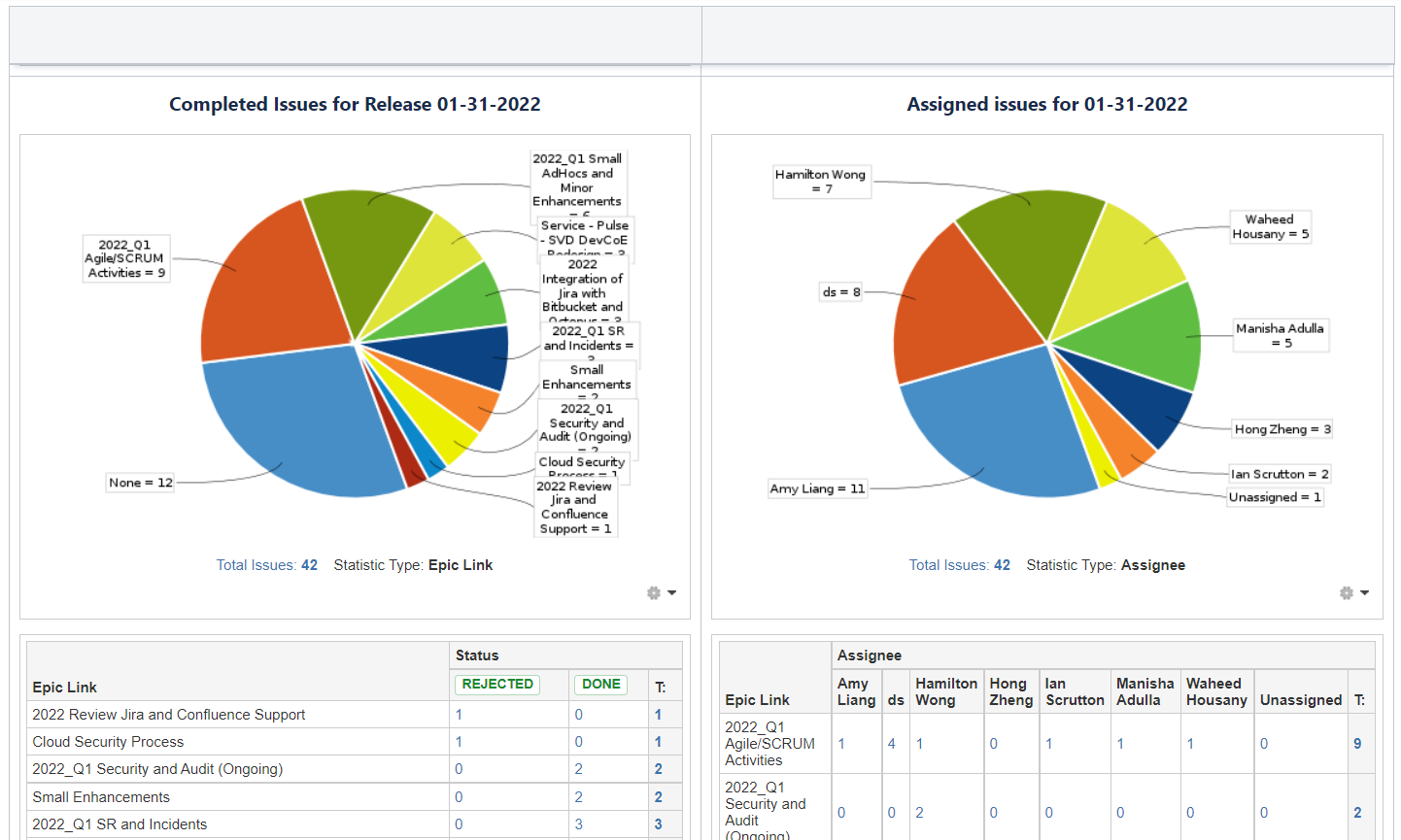Open Cloud Security Process epic row

tap(108, 742)
